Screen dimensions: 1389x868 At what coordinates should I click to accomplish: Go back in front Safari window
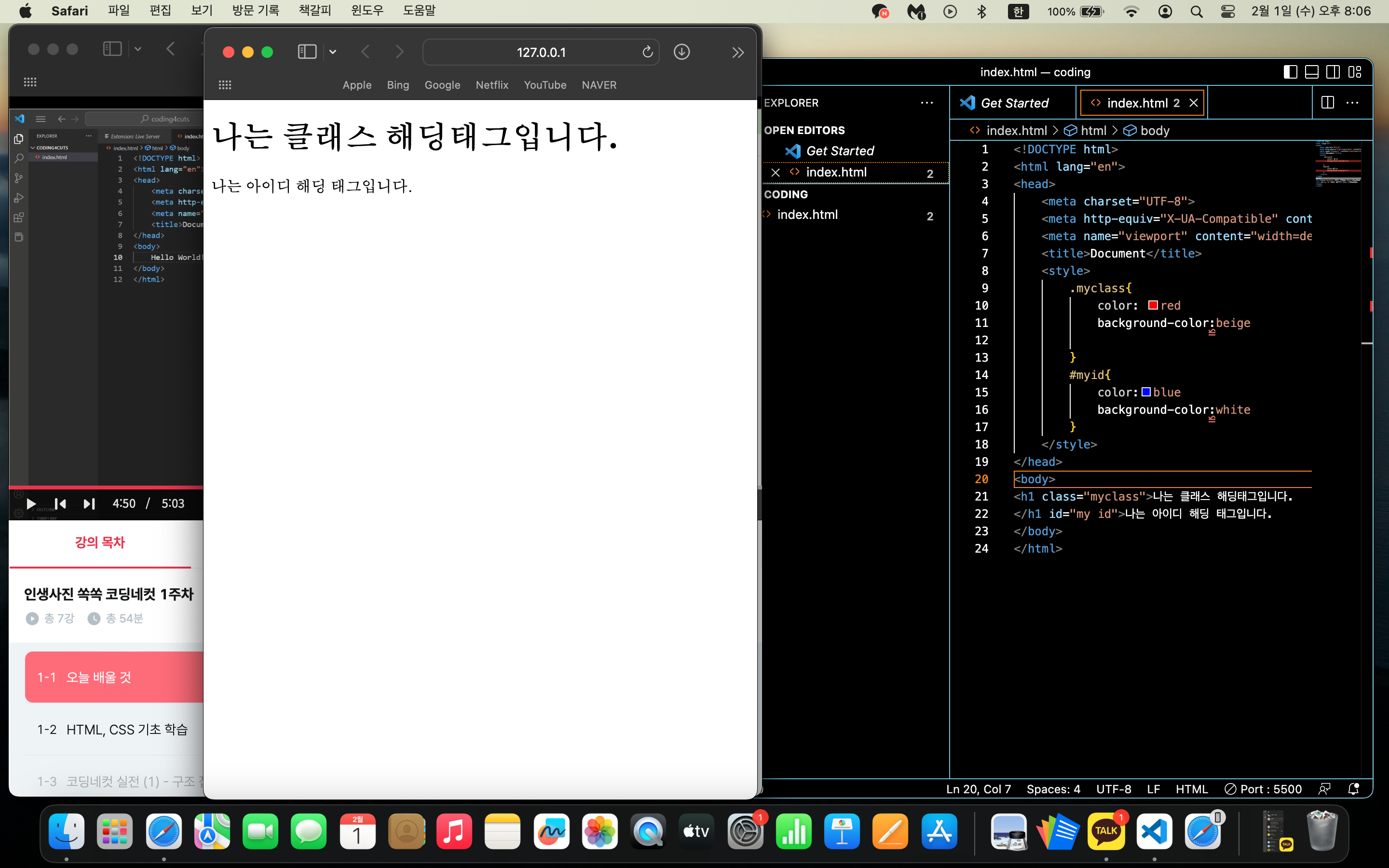coord(366,52)
